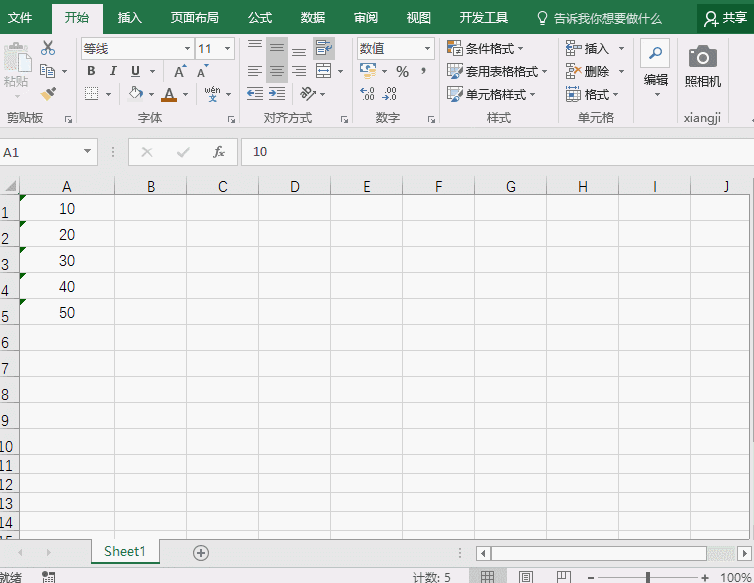754x583 pixels.
Task: Toggle Italic formatting
Action: (113, 71)
